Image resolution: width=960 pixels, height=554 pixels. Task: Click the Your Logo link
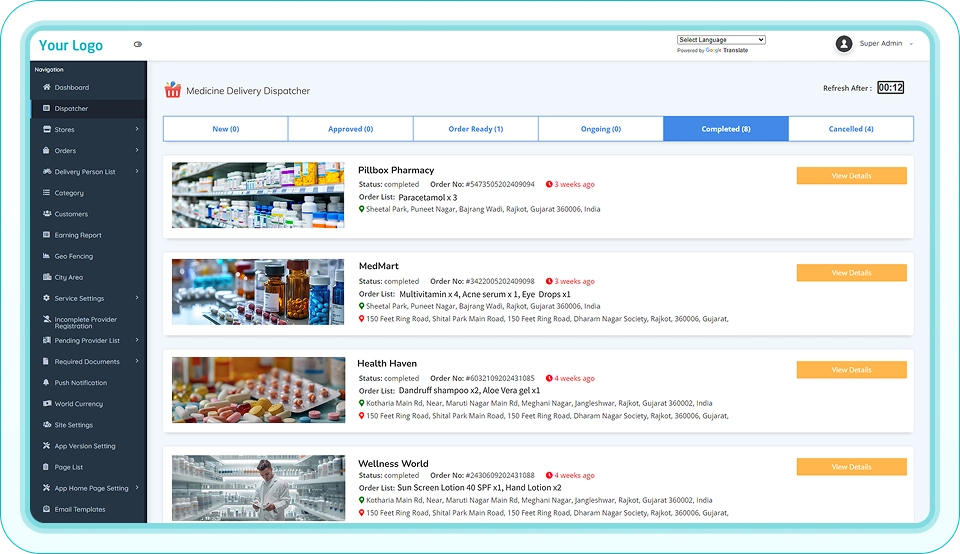pyautogui.click(x=70, y=45)
